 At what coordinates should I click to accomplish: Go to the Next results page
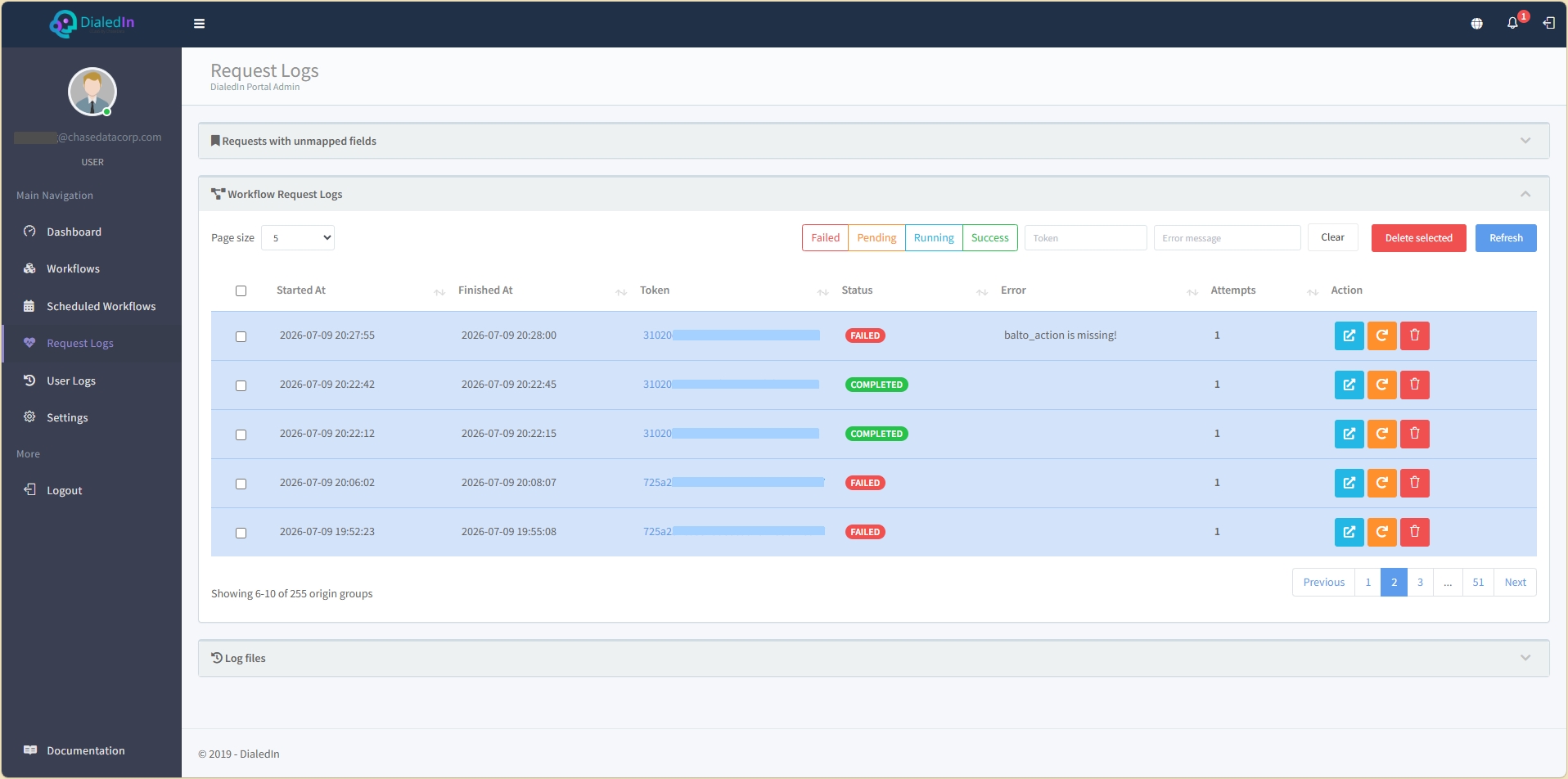1515,583
